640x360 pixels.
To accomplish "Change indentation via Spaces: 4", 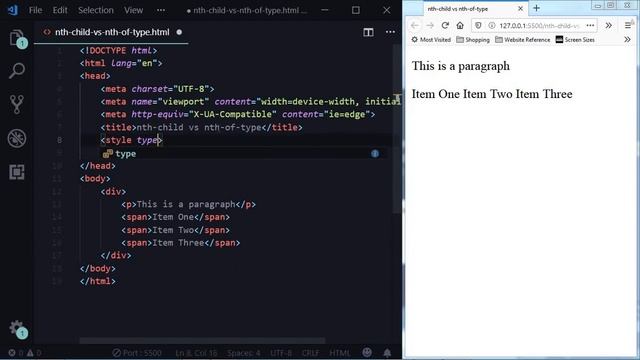I will click(244, 353).
